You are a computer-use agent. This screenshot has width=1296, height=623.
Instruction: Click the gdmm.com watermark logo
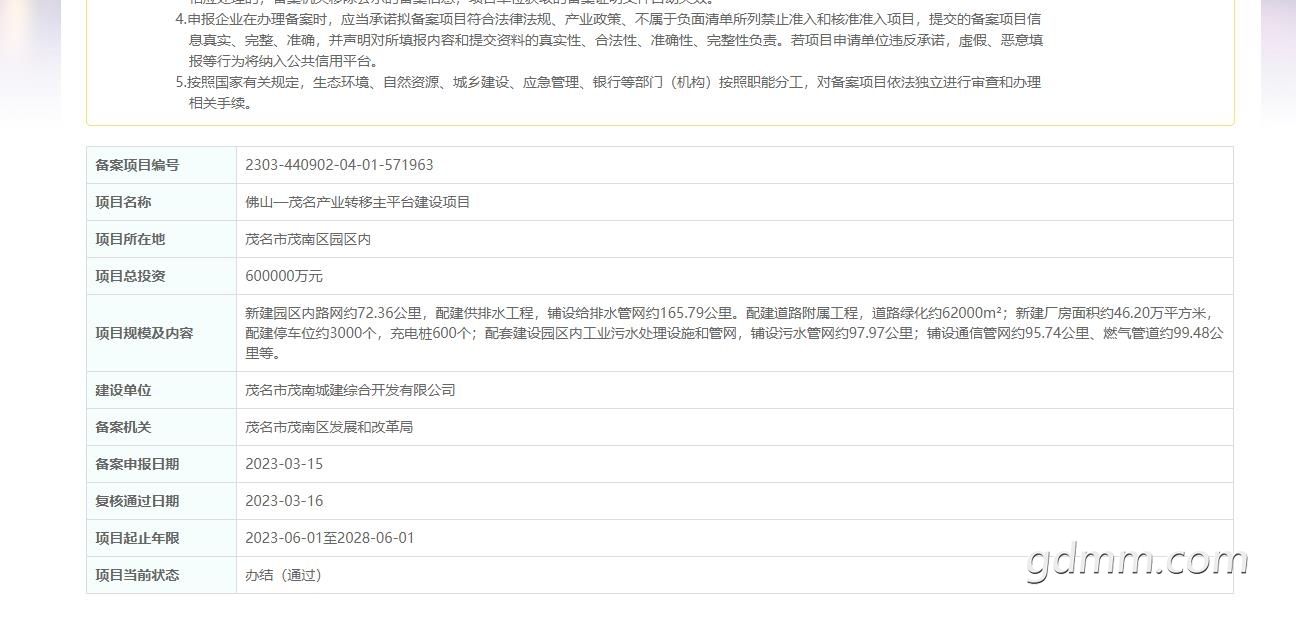point(1137,562)
